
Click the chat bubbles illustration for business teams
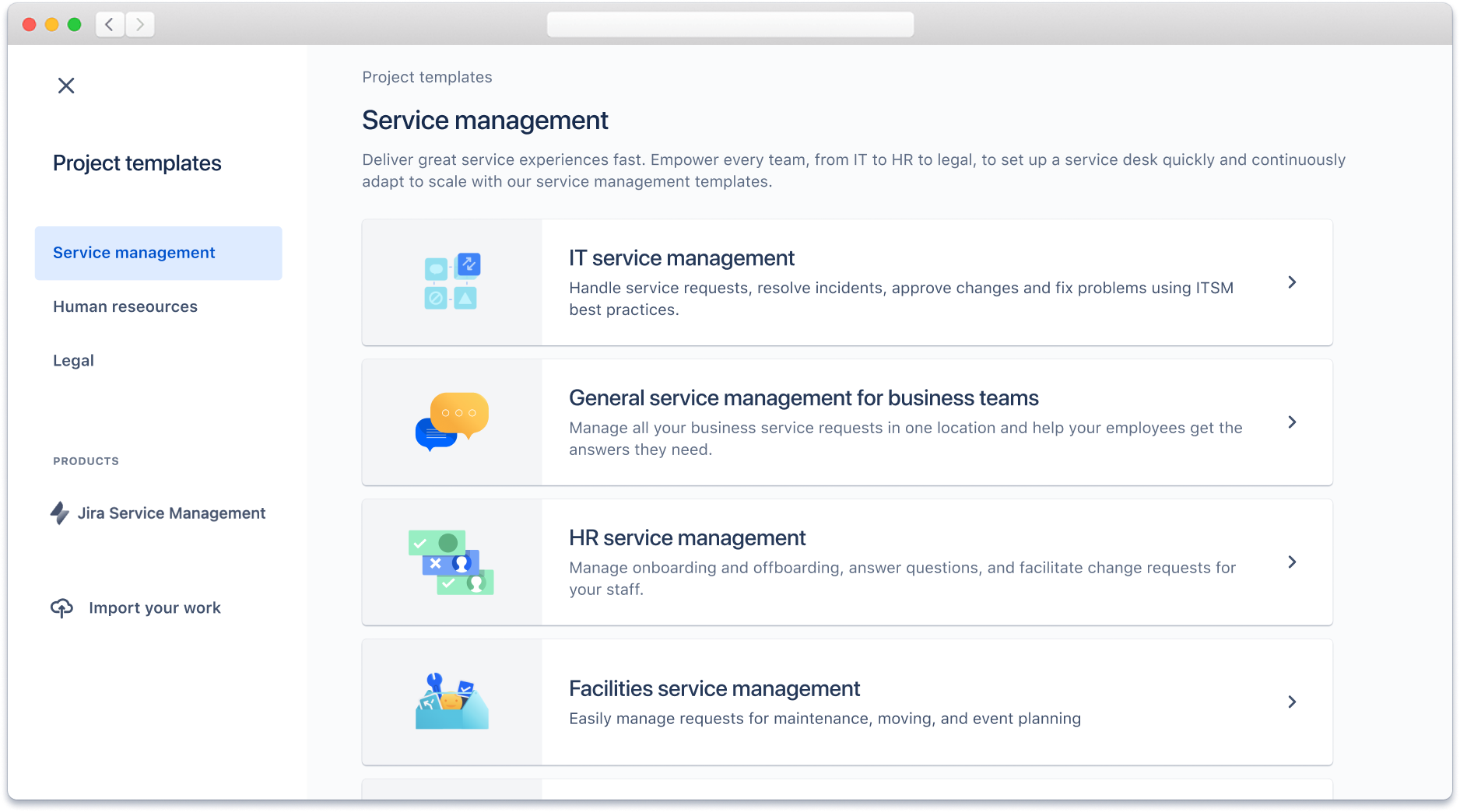tap(451, 422)
